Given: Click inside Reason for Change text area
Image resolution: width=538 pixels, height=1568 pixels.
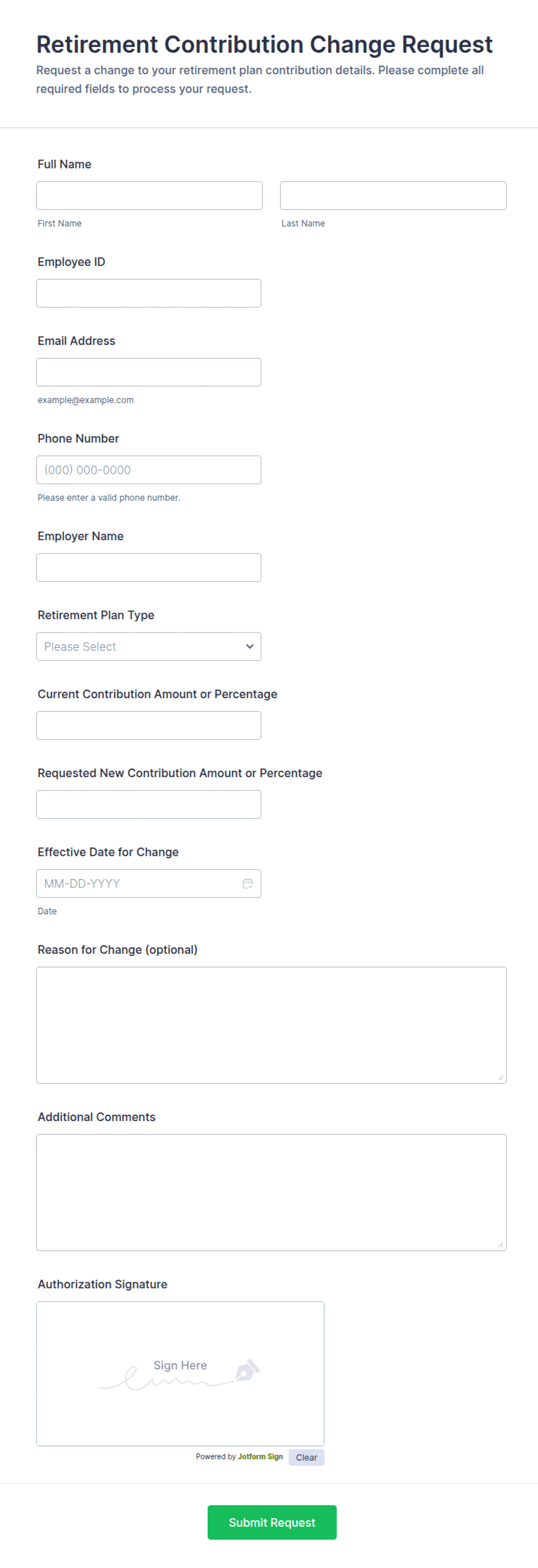Looking at the screenshot, I should 271,1024.
